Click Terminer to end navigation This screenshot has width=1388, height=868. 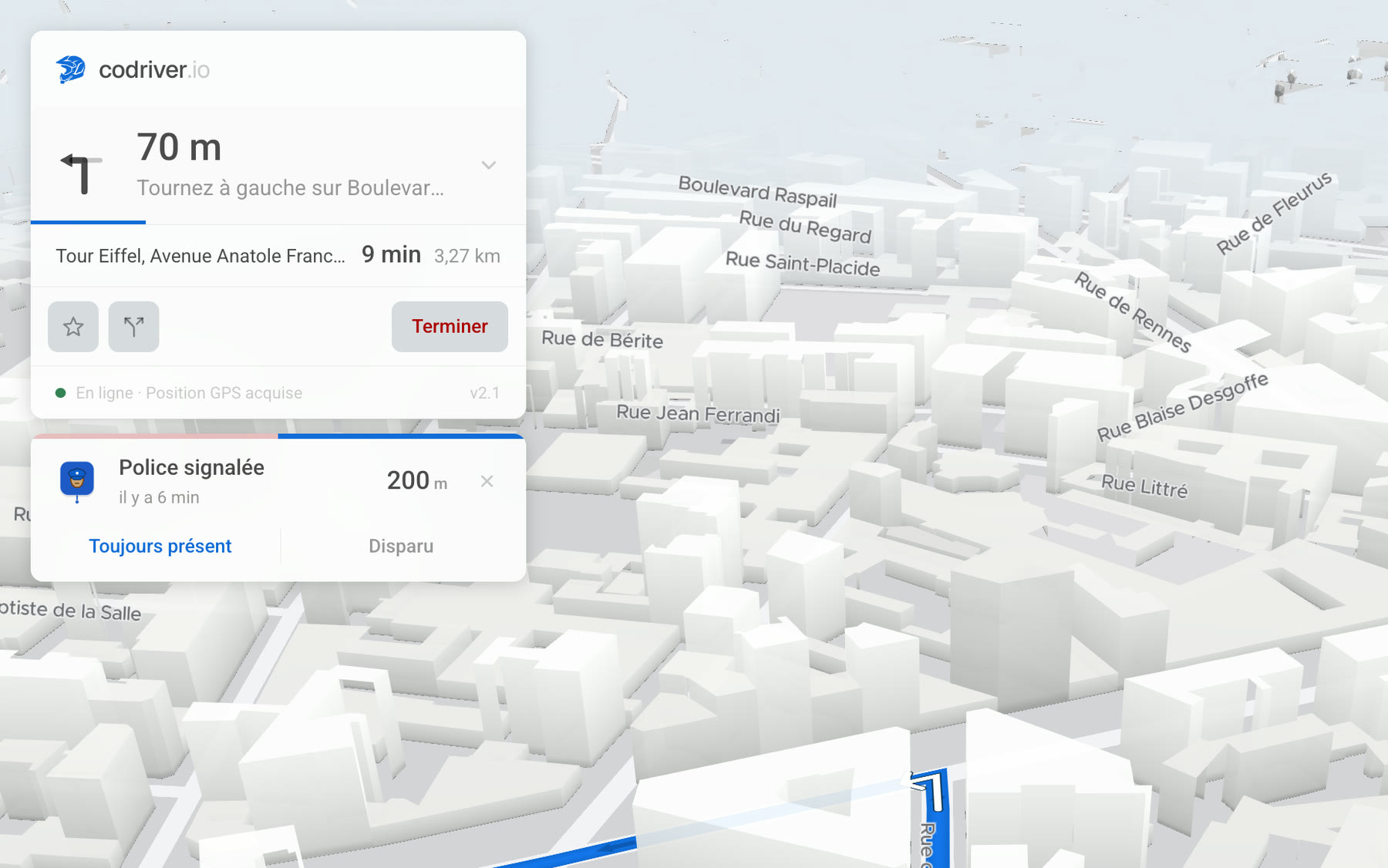pos(450,327)
